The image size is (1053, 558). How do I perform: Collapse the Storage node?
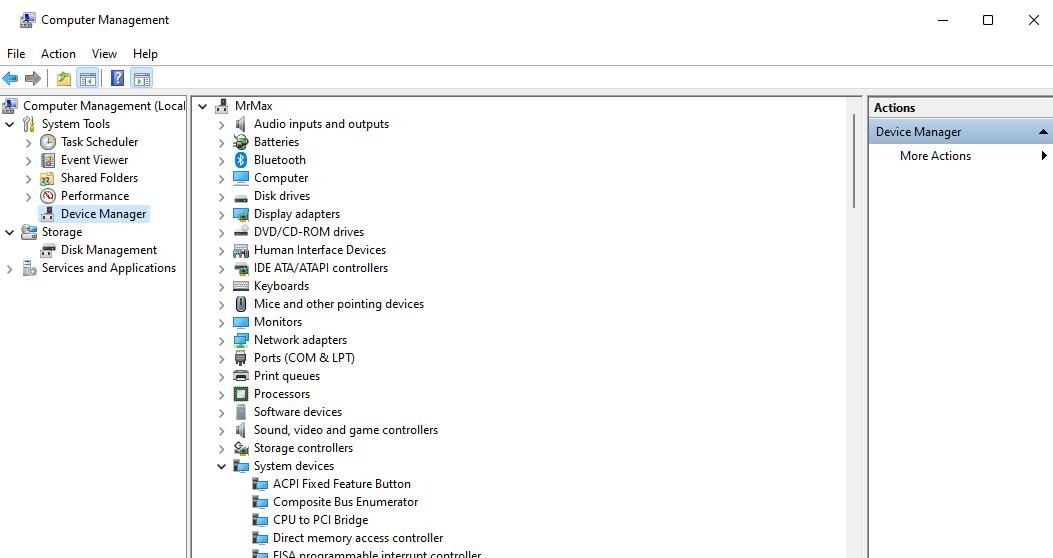click(9, 232)
